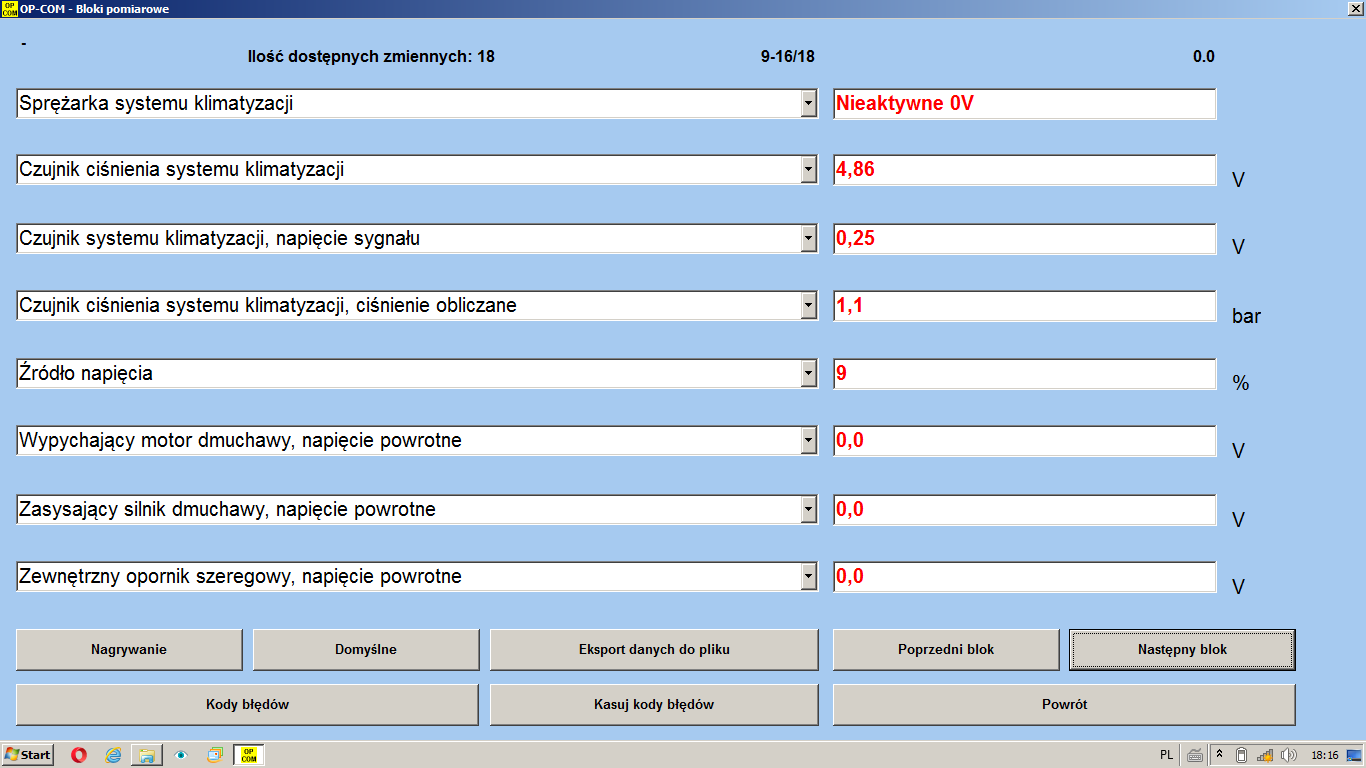Open the Zewnętrzny opornik szeregowy dropdown
Image resolution: width=1366 pixels, height=768 pixels.
[809, 577]
